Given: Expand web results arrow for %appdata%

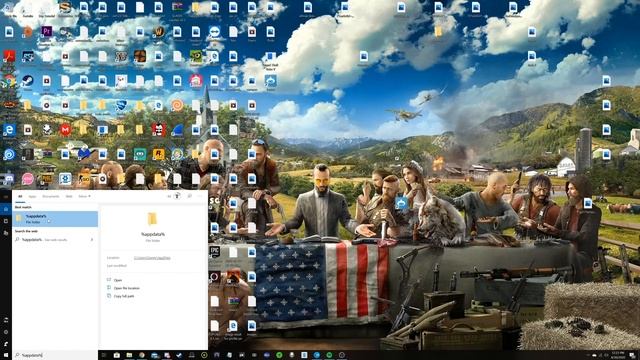Looking at the screenshot, I should (x=92, y=240).
